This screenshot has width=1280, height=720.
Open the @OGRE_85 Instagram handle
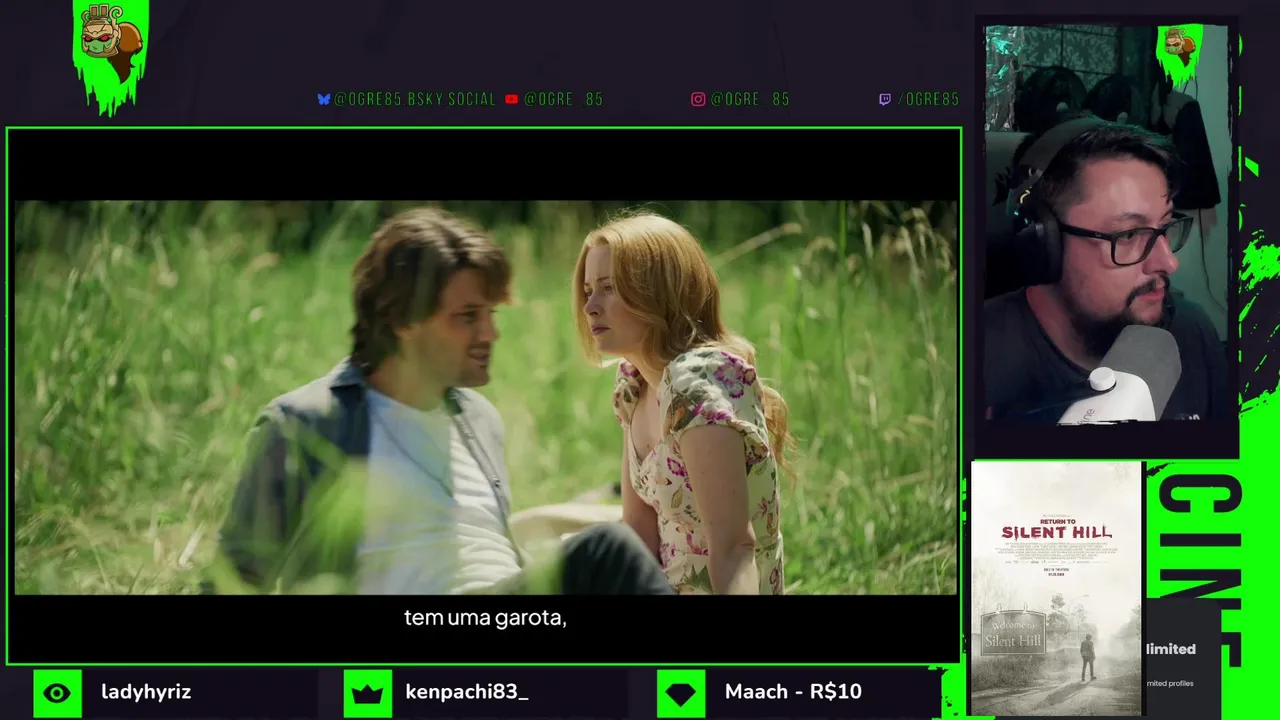pyautogui.click(x=750, y=99)
